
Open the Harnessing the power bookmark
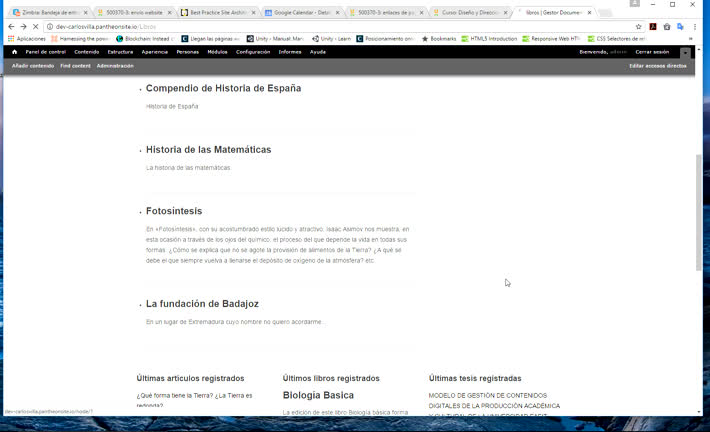80,39
